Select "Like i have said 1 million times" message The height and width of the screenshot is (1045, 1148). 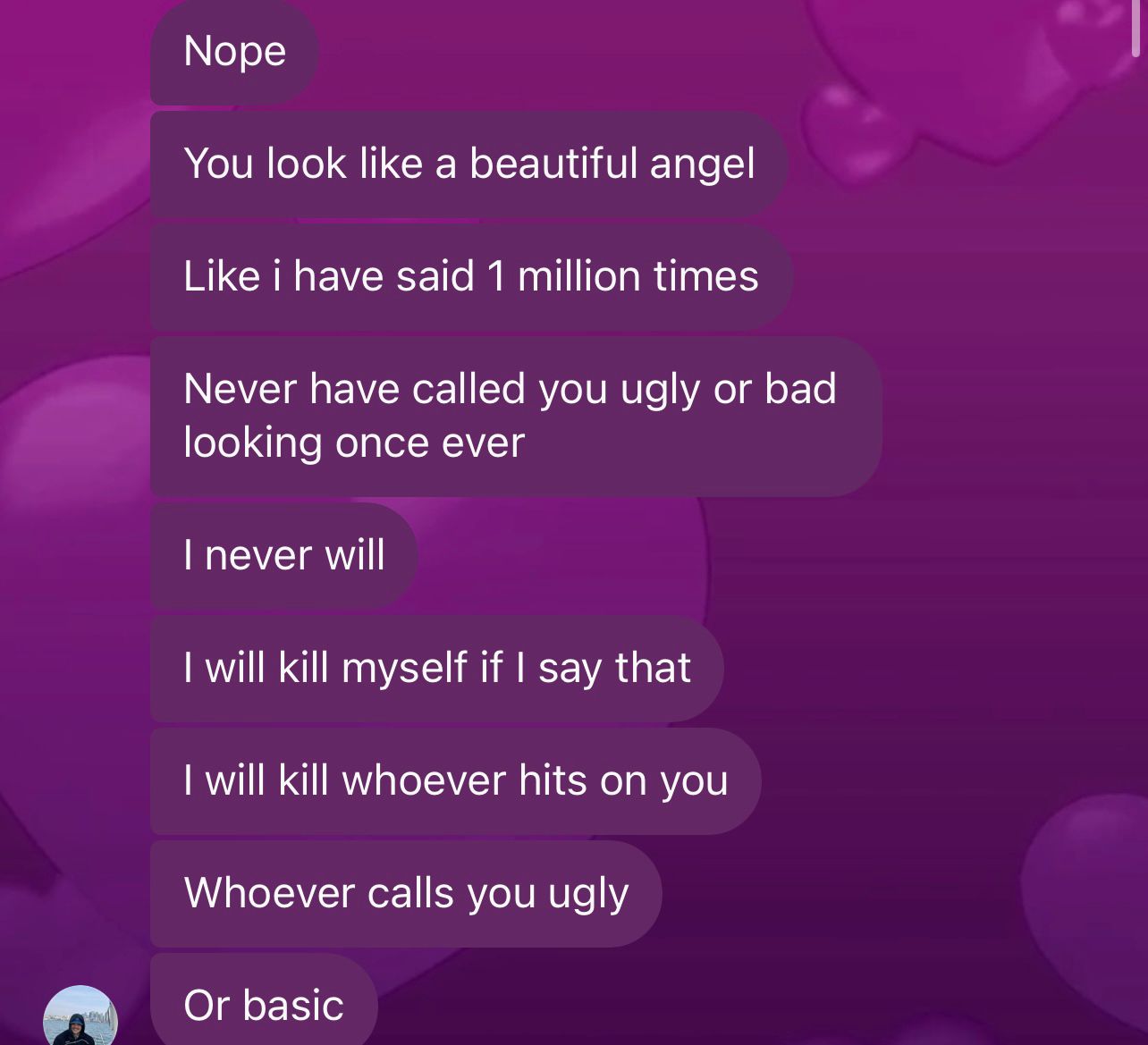471,276
